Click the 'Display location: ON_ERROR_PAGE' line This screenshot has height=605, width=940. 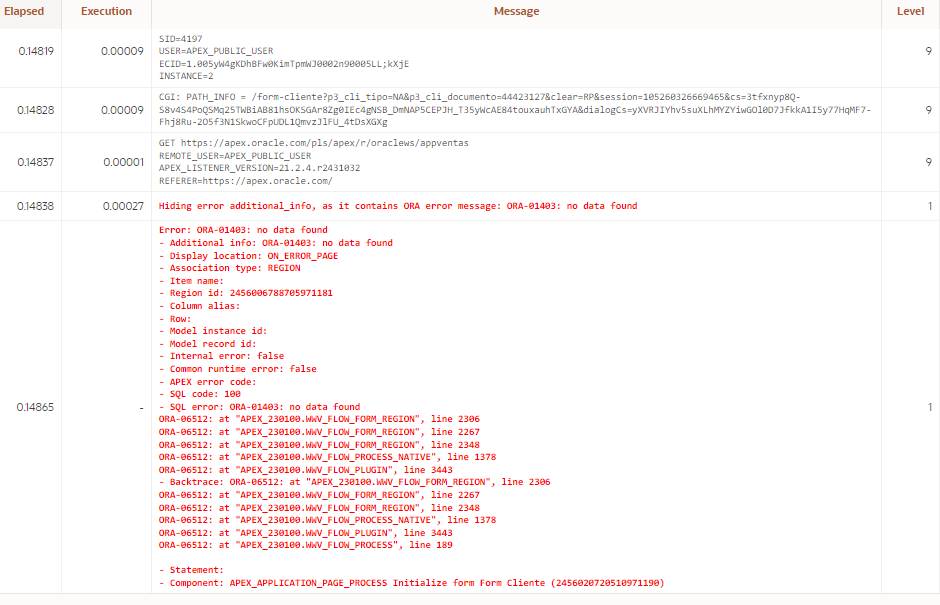[x=248, y=255]
